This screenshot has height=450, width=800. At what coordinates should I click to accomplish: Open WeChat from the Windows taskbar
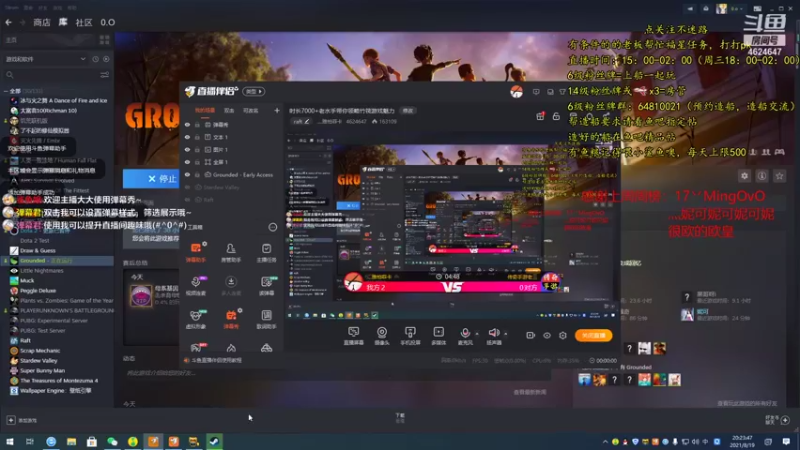click(x=112, y=441)
